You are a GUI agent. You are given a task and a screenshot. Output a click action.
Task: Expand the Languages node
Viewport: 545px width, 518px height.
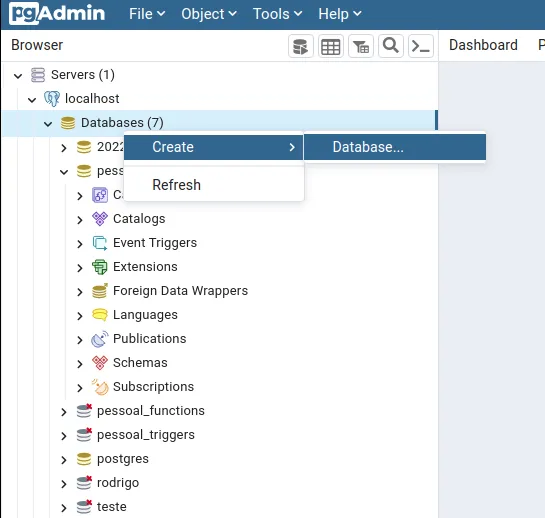(80, 316)
